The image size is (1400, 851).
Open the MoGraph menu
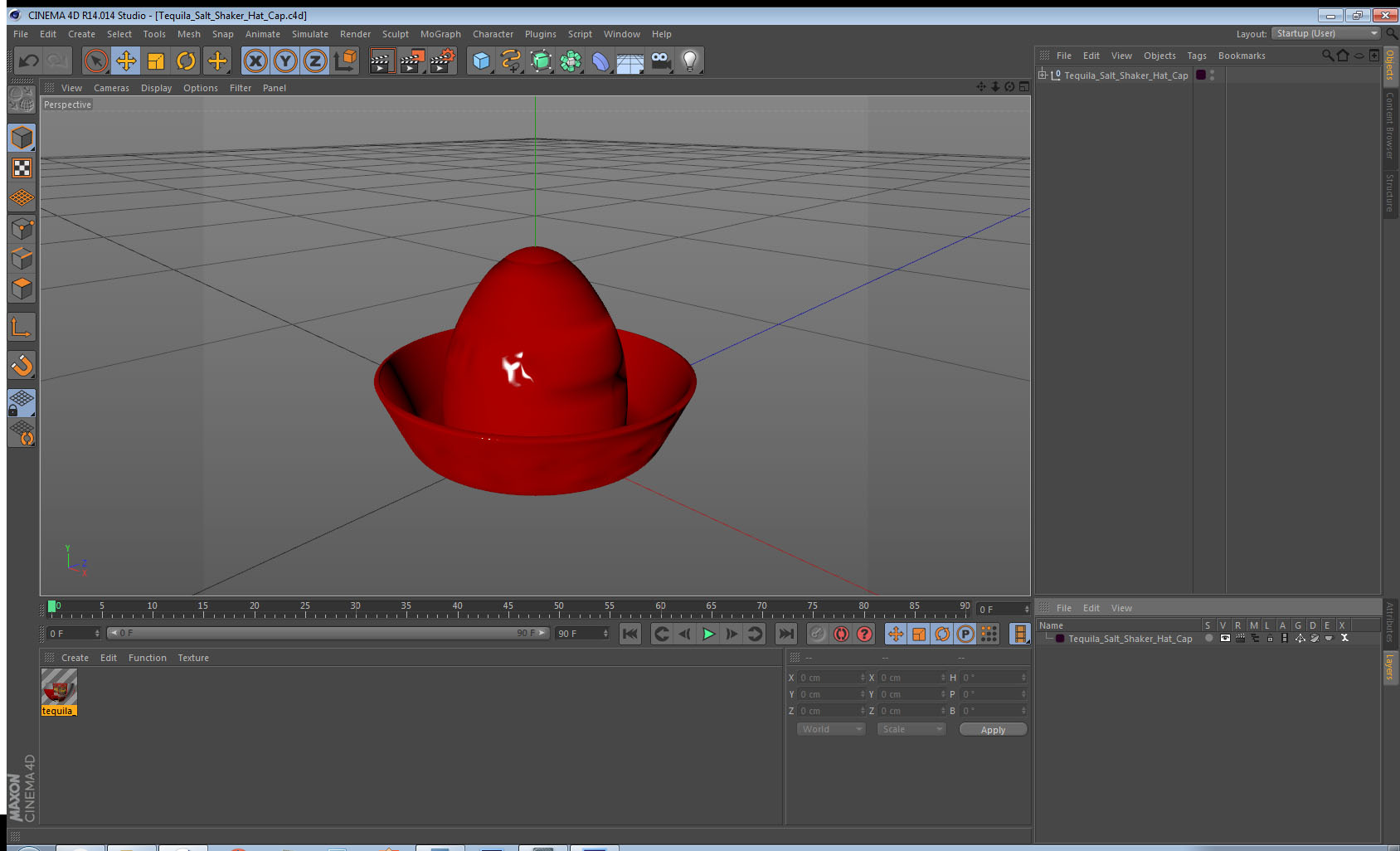[440, 34]
